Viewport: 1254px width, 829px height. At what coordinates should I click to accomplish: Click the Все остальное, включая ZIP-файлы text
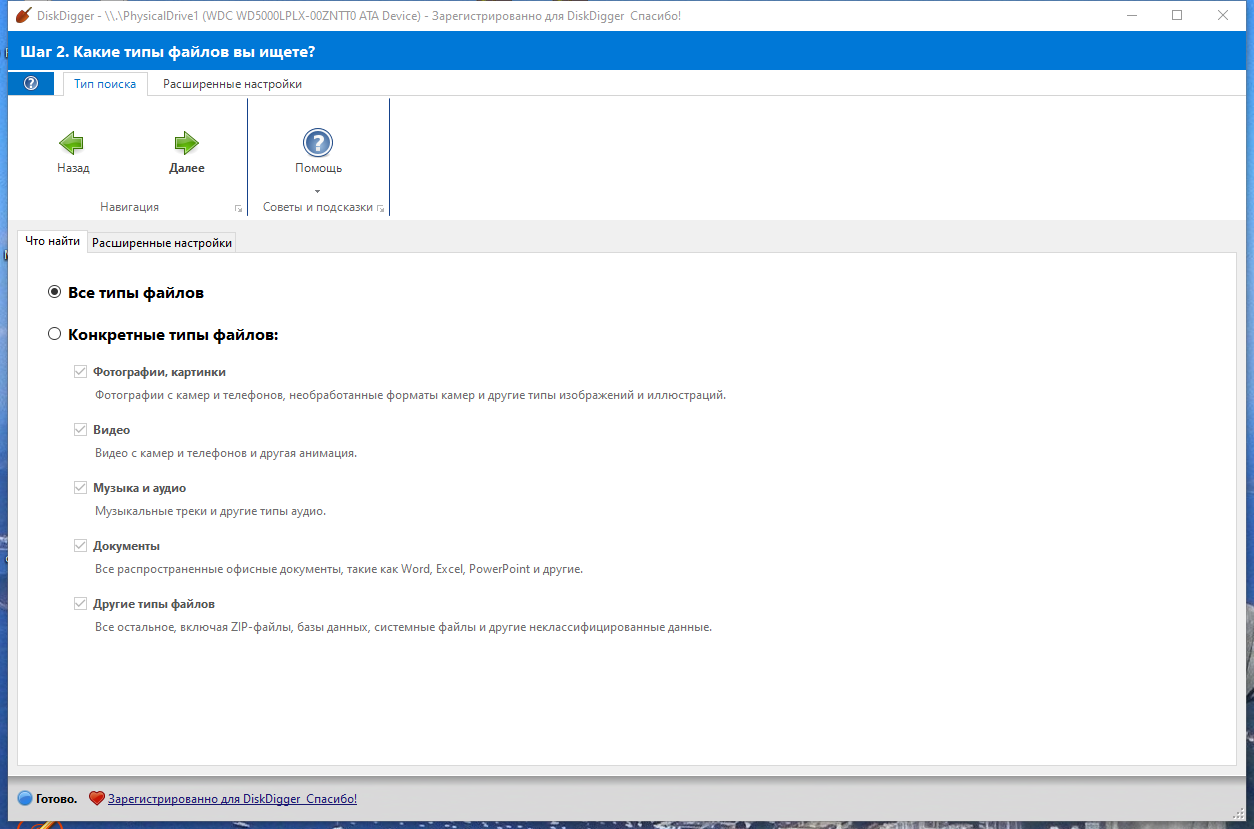[x=403, y=627]
